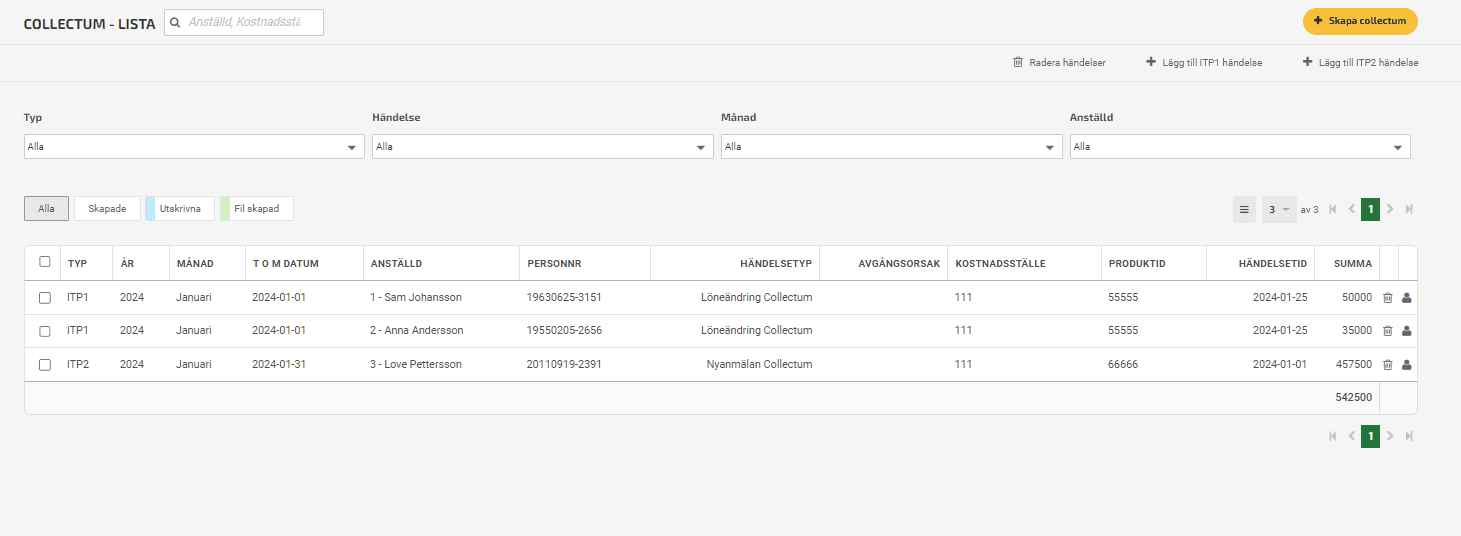Sort by the AVGÅNGSORSAK column header
This screenshot has height=536, width=1461.
click(899, 264)
